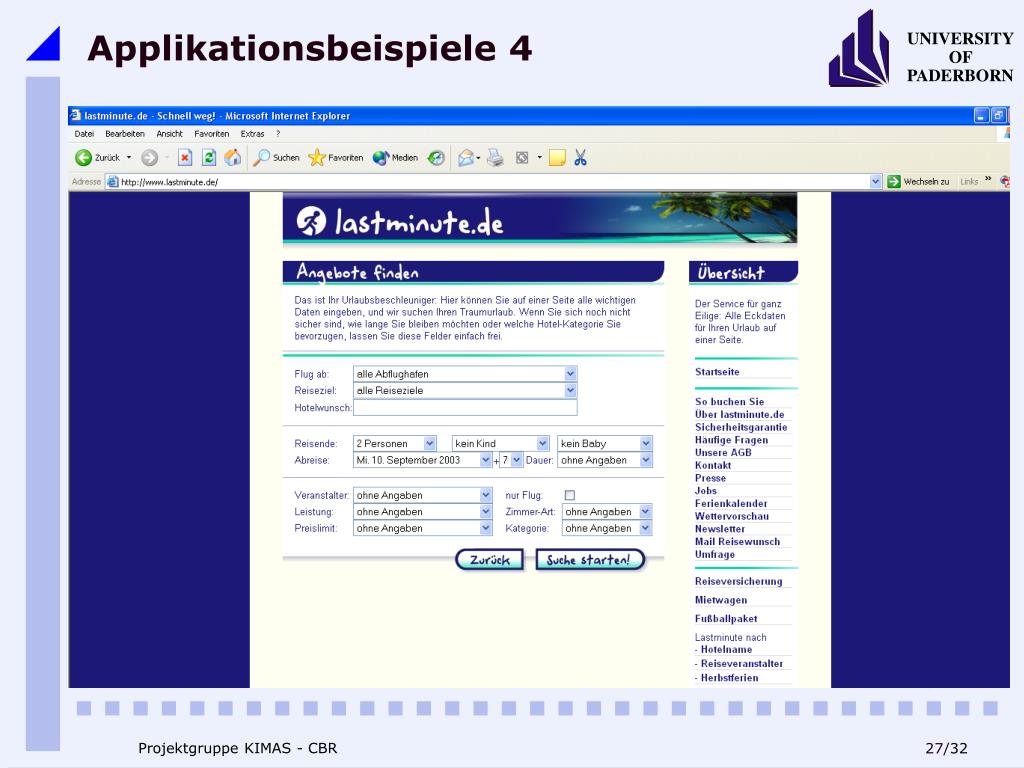Open the Dauer duration dropdown

pos(646,460)
